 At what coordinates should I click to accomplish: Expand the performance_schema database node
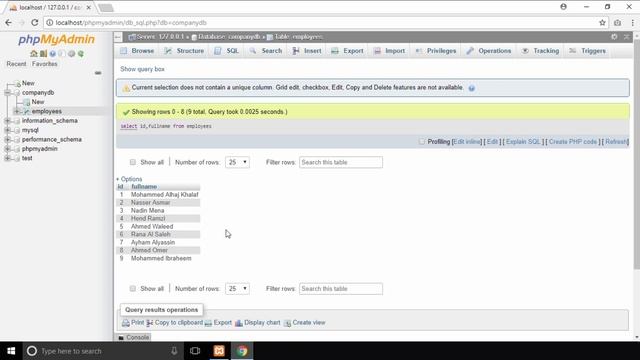point(7,140)
